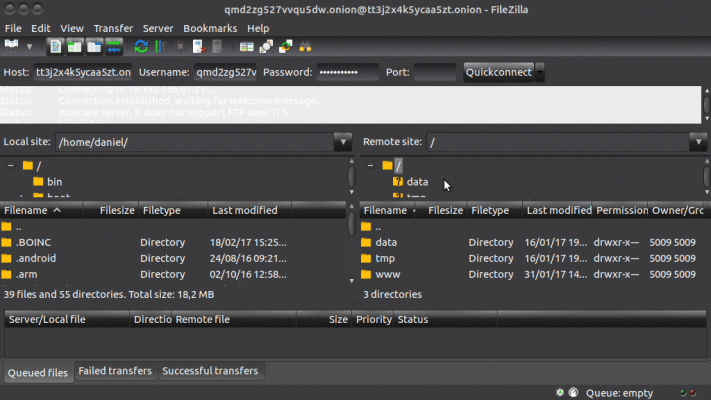Toggle synchronized browsing icon
This screenshot has width=711, height=400.
click(x=286, y=46)
